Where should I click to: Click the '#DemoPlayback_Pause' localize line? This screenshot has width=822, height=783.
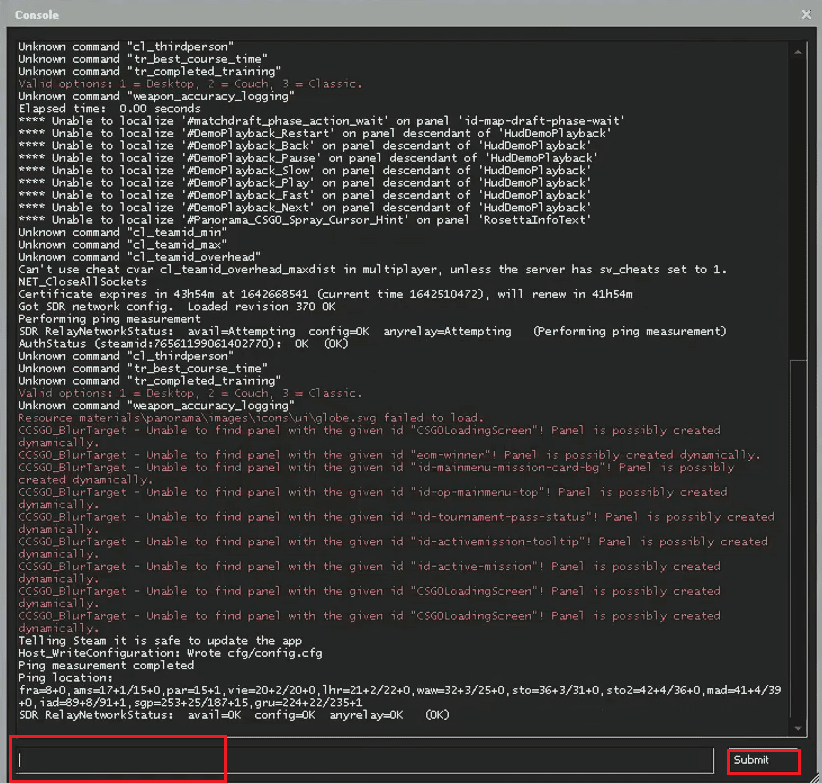(308, 158)
